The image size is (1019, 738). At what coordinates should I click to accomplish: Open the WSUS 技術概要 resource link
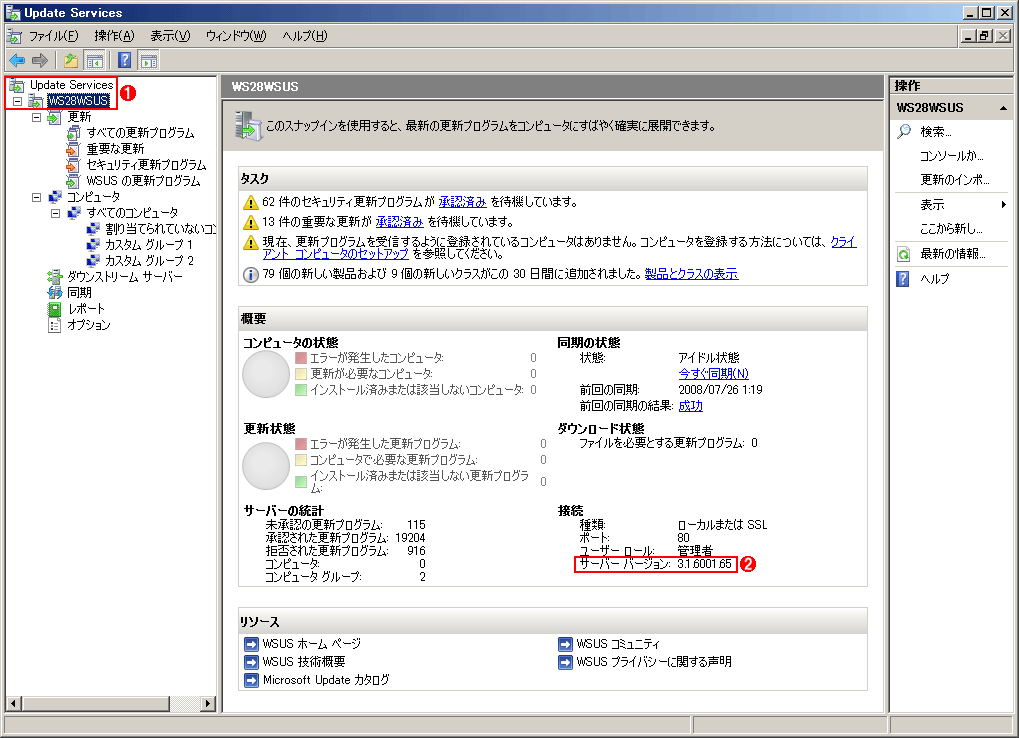pos(304,662)
